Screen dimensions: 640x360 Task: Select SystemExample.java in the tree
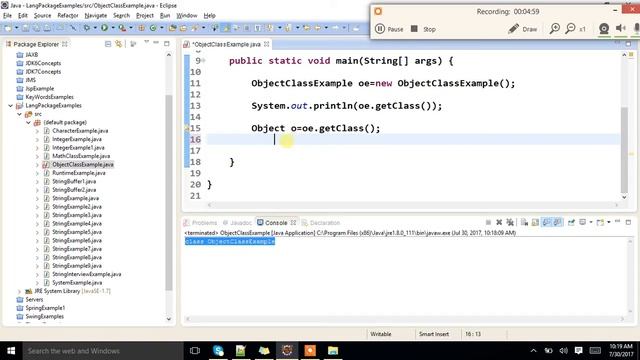[77, 283]
